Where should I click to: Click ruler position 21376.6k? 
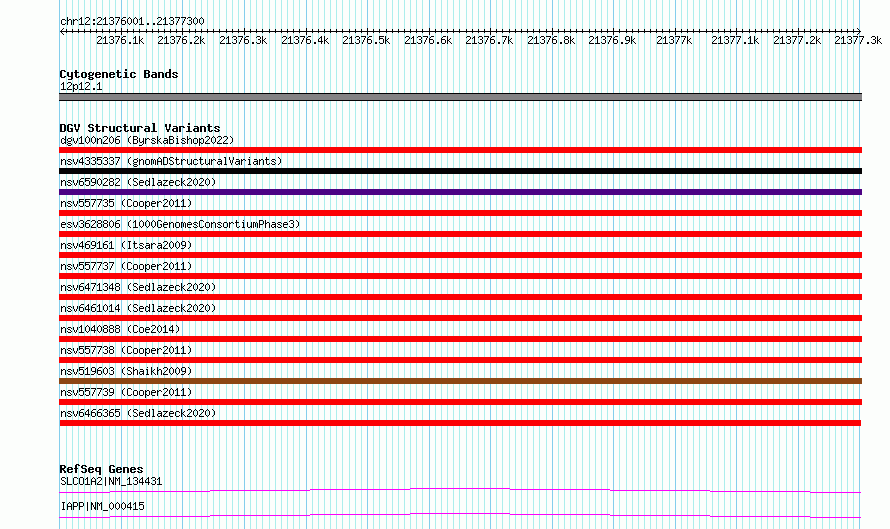coord(428,41)
